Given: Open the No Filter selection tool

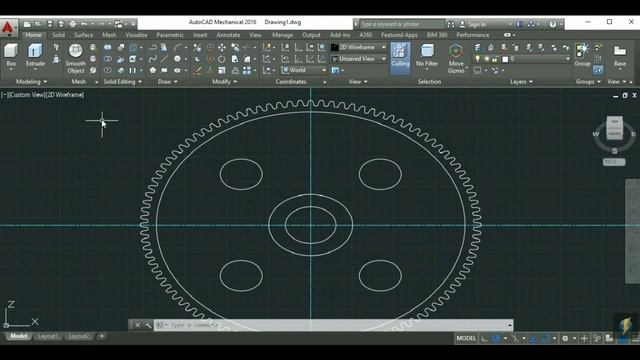Looking at the screenshot, I should tap(427, 56).
